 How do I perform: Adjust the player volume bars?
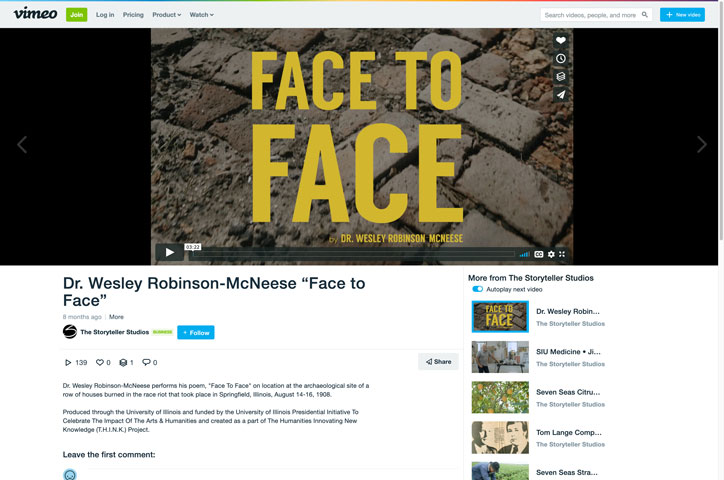pos(525,254)
